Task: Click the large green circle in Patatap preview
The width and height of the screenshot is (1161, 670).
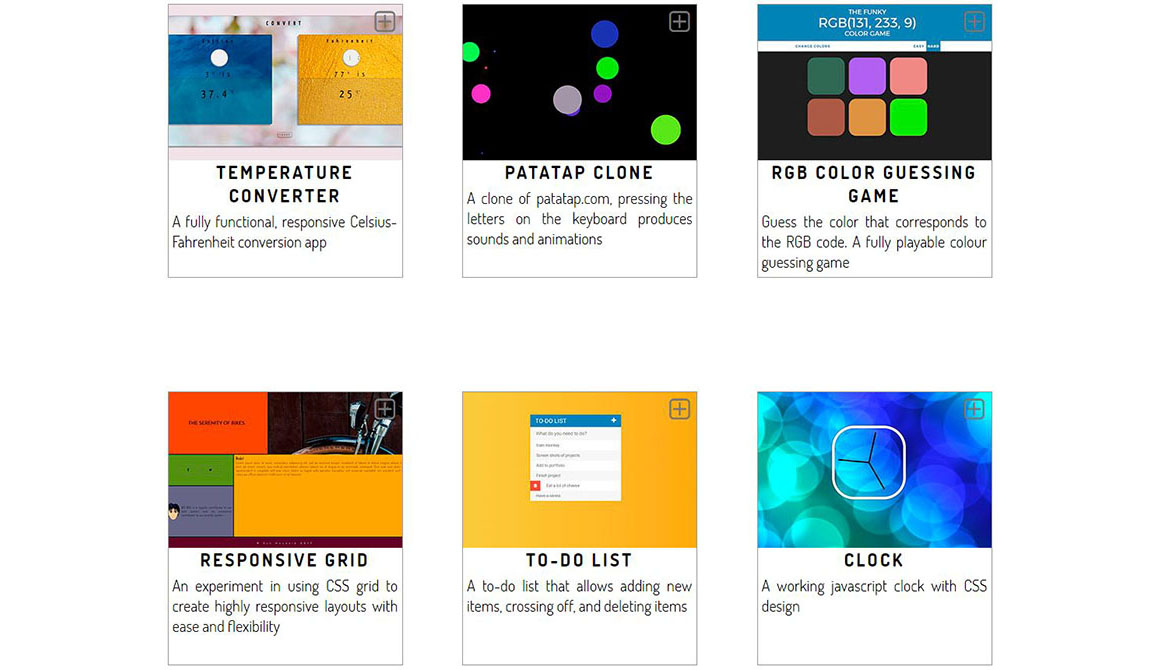Action: click(x=666, y=130)
